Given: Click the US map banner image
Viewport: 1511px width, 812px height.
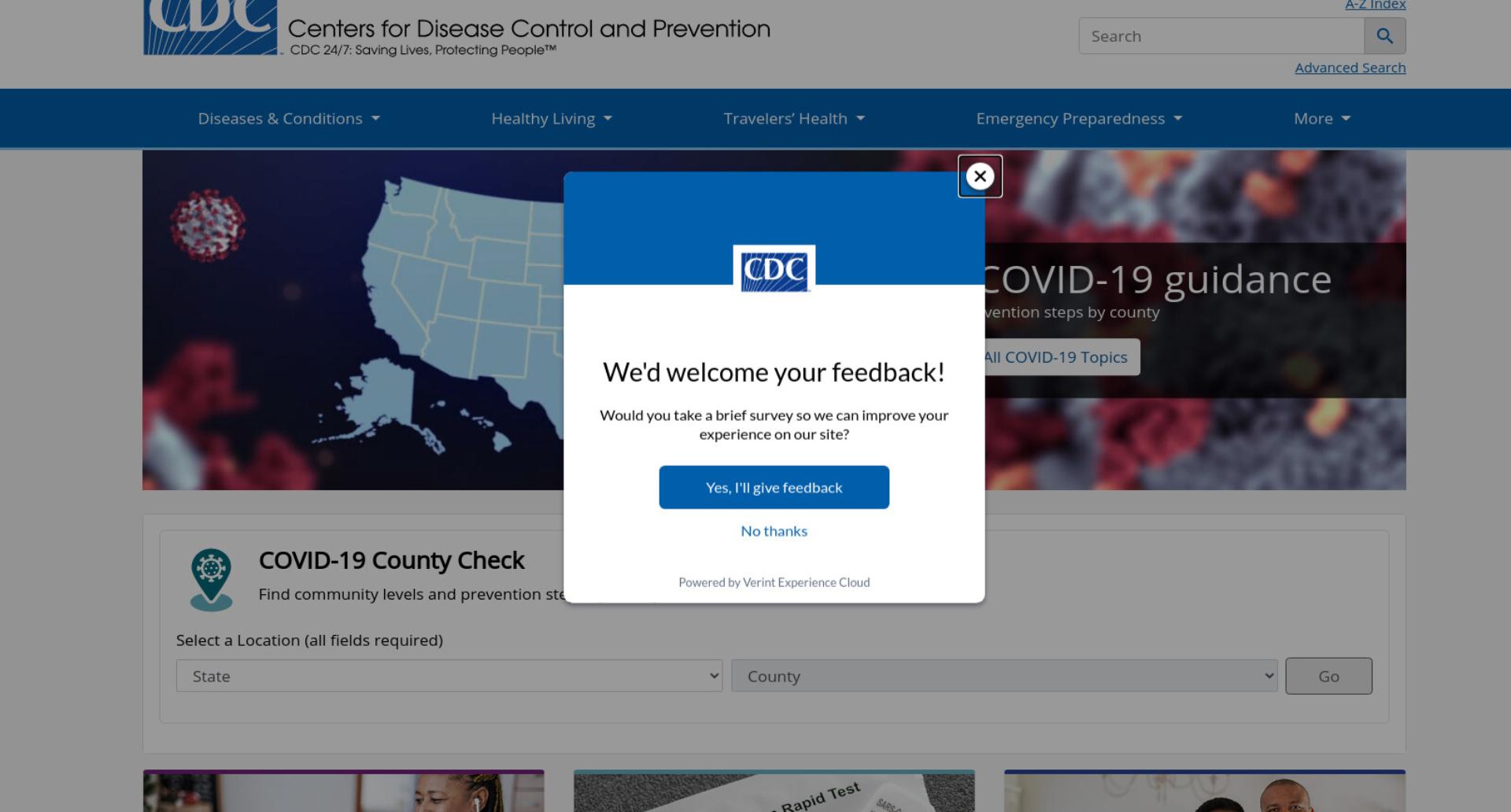Looking at the screenshot, I should click(353, 320).
